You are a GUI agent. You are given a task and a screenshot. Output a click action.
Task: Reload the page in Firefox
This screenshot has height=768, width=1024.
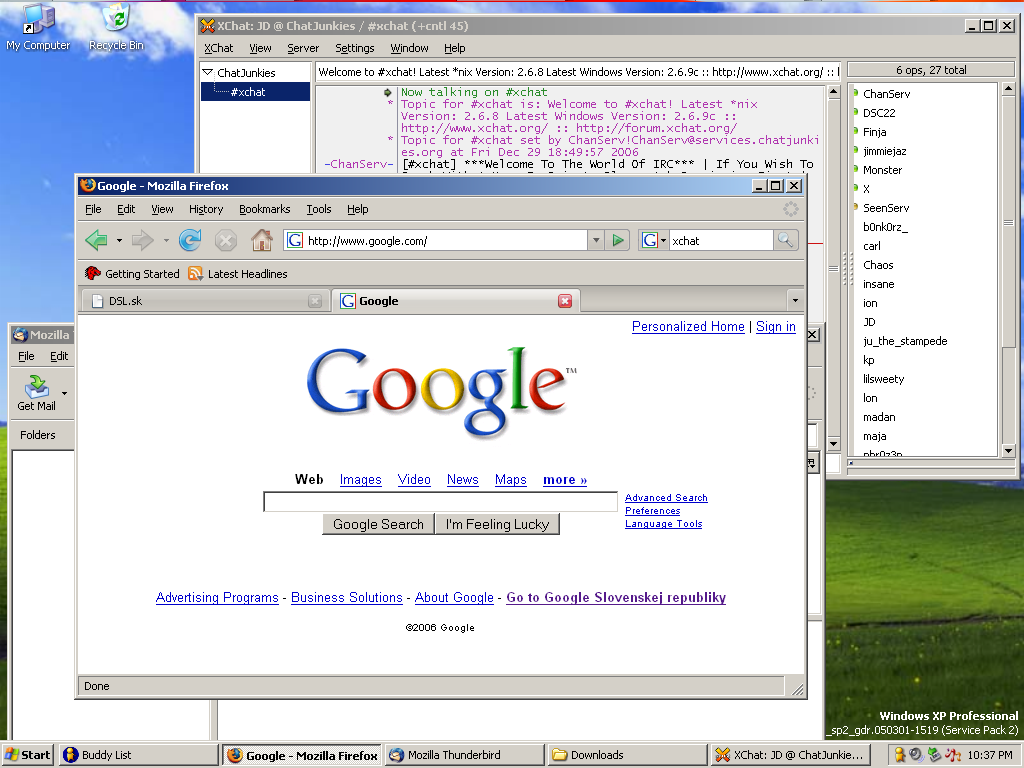click(190, 240)
